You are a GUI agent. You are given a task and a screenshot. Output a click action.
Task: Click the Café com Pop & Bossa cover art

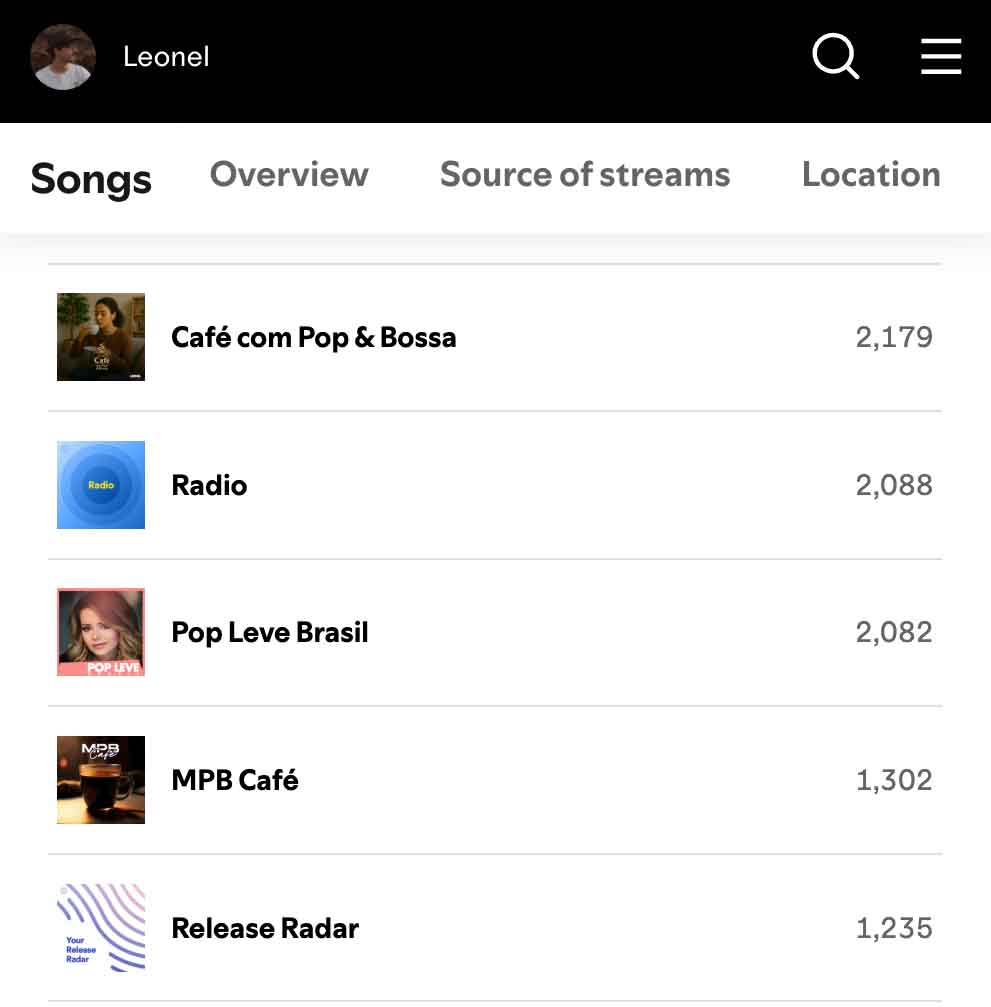point(101,337)
